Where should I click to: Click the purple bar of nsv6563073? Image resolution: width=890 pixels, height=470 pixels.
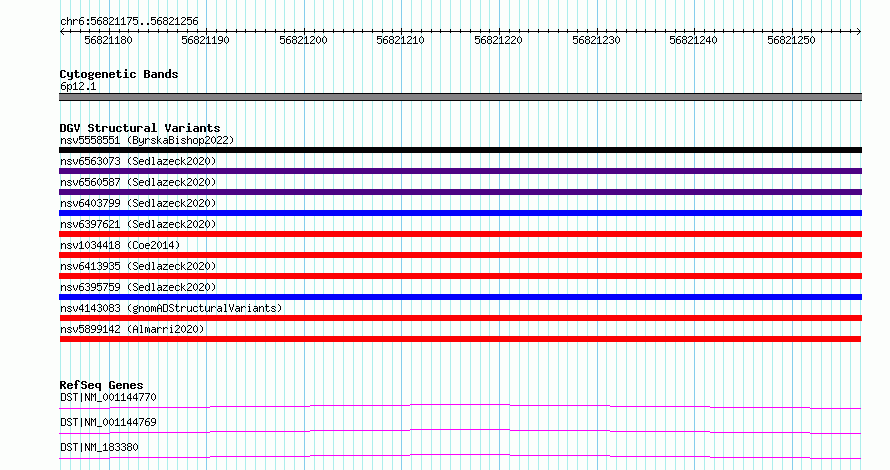tap(460, 171)
